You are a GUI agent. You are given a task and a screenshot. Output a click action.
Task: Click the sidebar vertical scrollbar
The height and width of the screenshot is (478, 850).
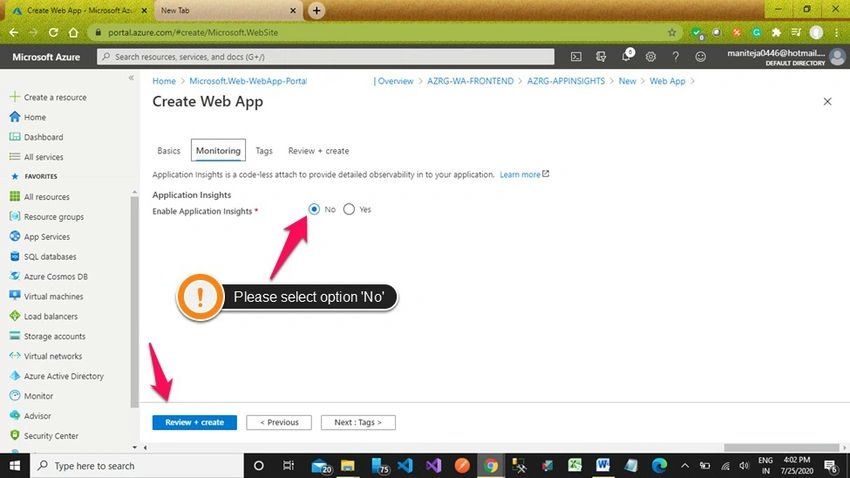coord(134,301)
